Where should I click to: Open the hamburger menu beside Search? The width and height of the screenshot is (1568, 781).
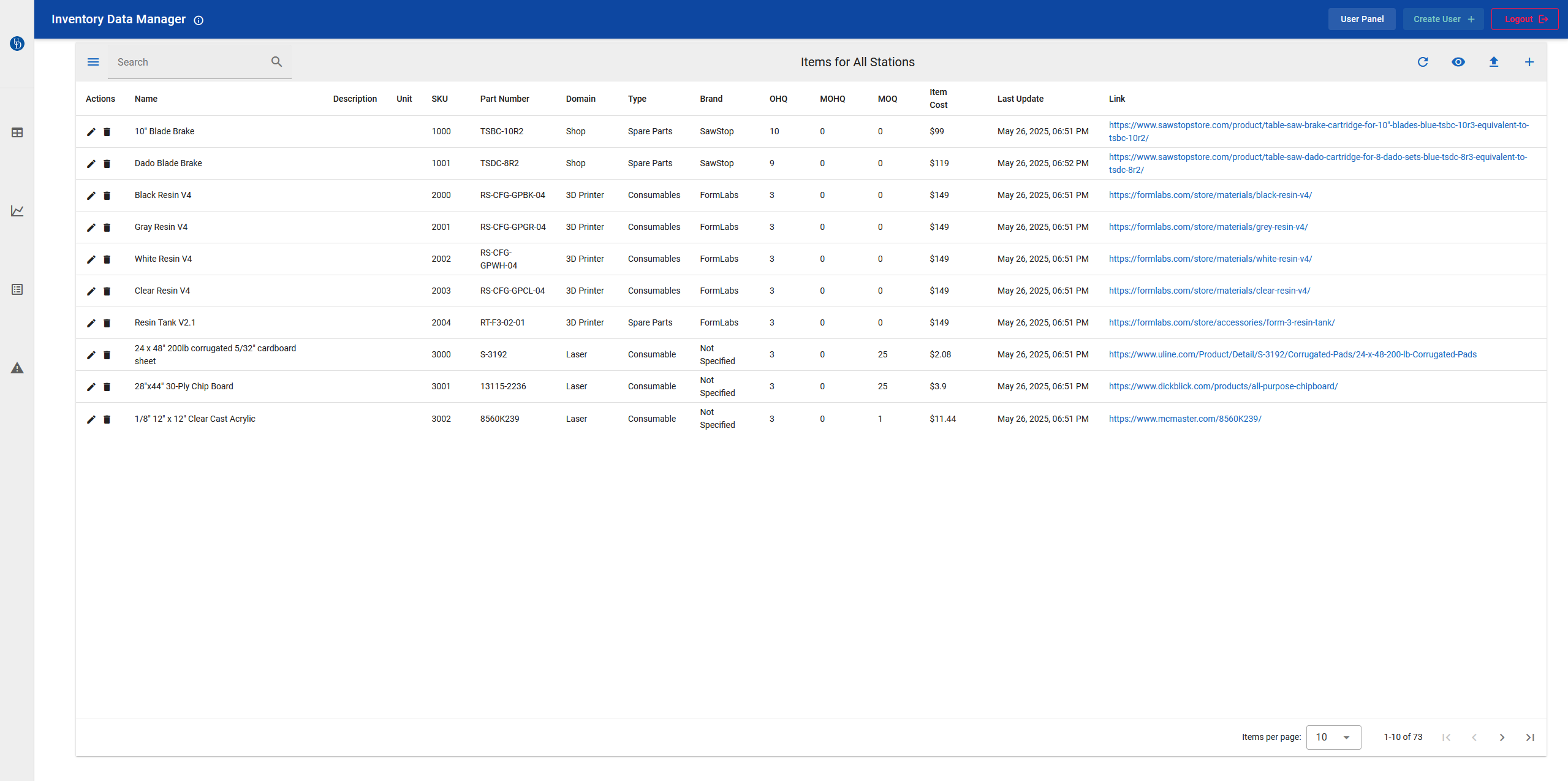pyautogui.click(x=93, y=62)
